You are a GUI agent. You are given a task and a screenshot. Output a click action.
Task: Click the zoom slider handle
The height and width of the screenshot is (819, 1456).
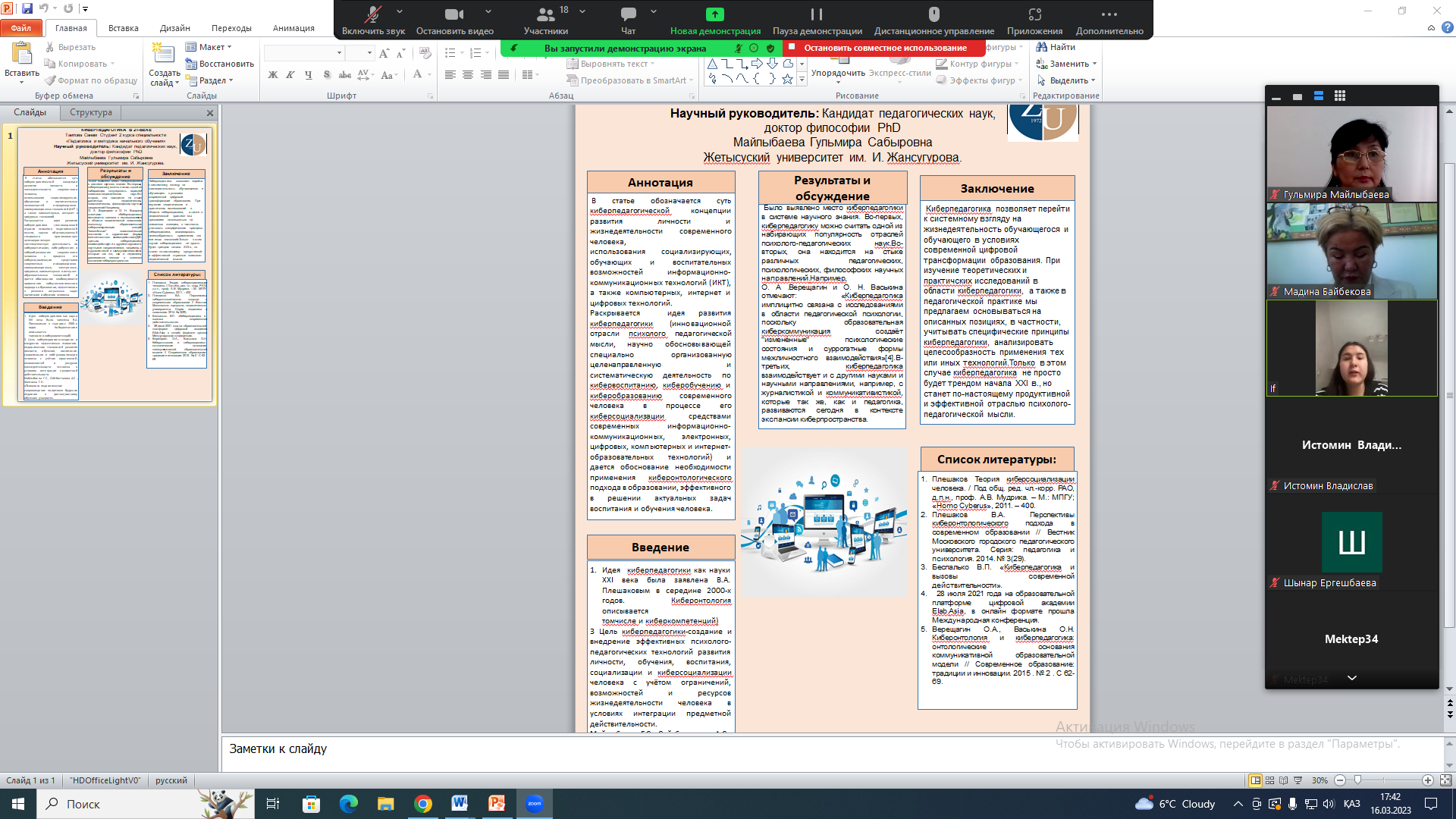(x=1358, y=780)
